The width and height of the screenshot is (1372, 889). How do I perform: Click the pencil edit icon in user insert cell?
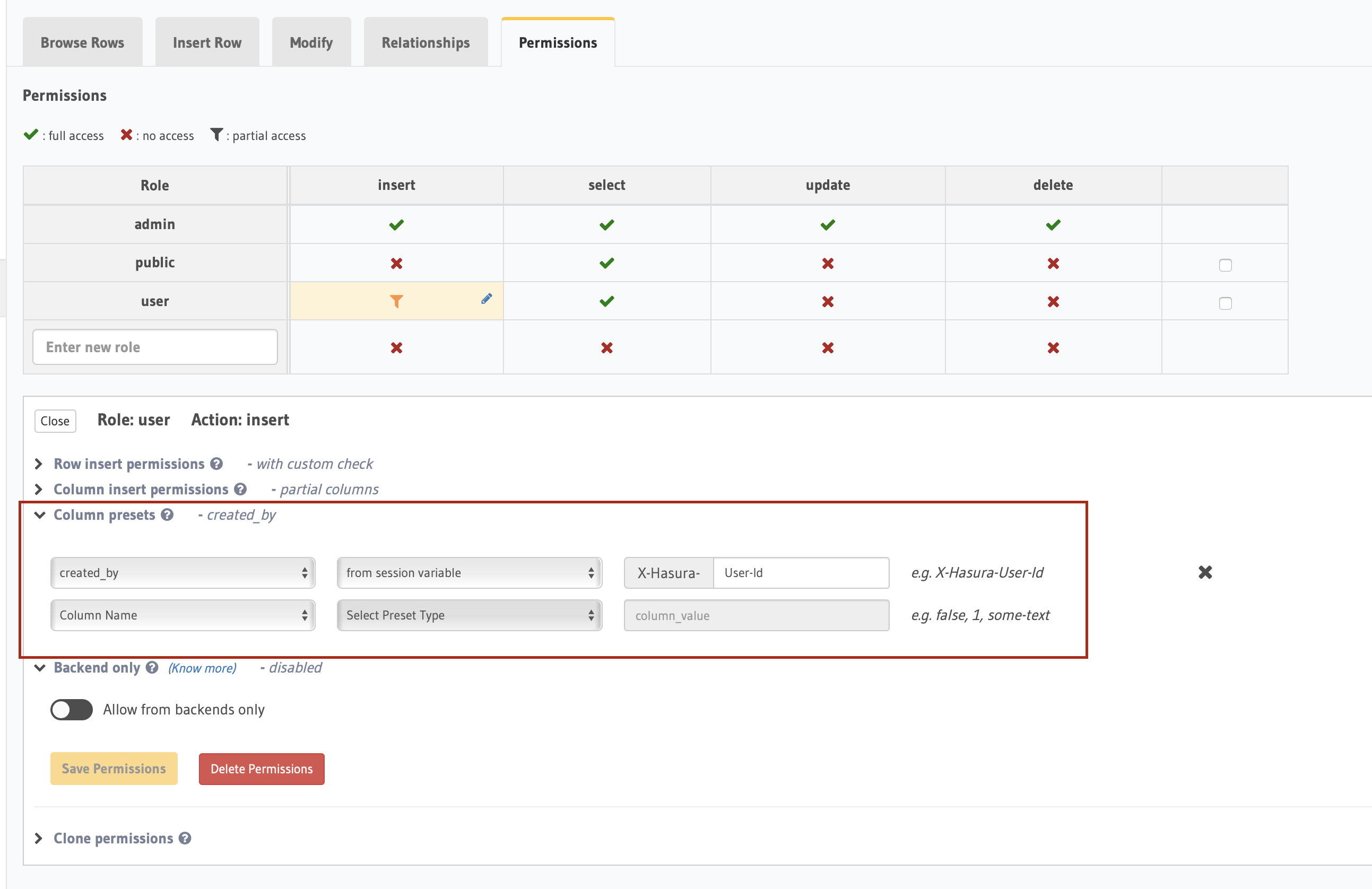487,299
